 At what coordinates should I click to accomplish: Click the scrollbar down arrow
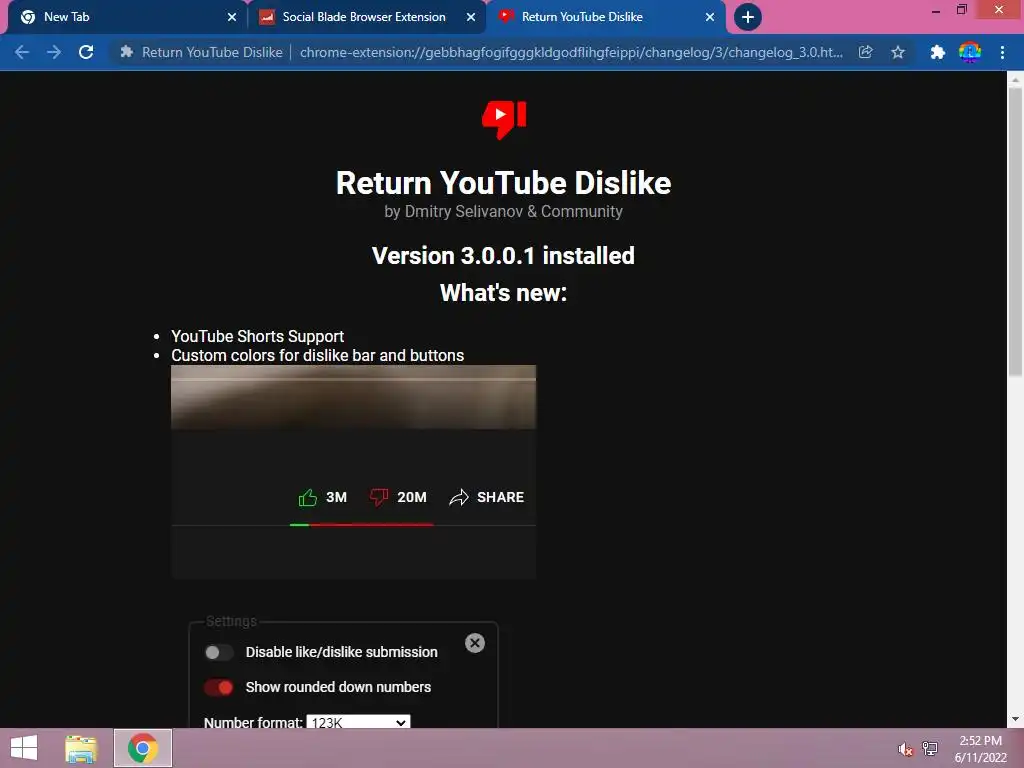(1015, 720)
